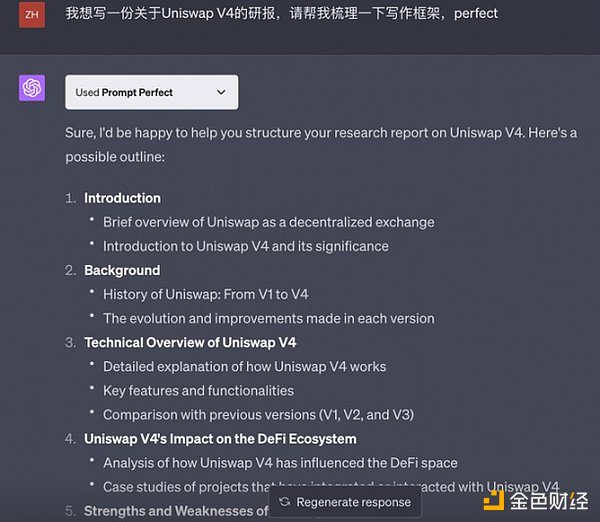
Task: Click the 'Introduction' heading
Action: [x=122, y=198]
